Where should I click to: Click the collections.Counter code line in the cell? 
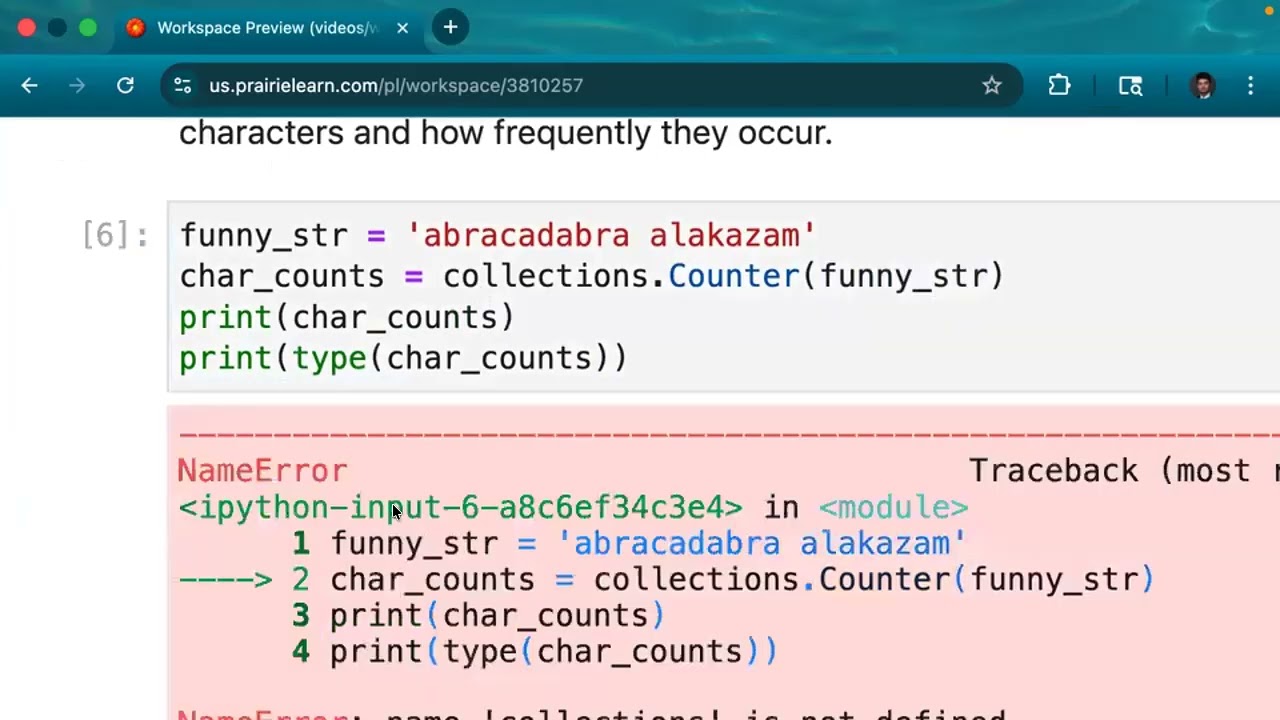coord(592,277)
